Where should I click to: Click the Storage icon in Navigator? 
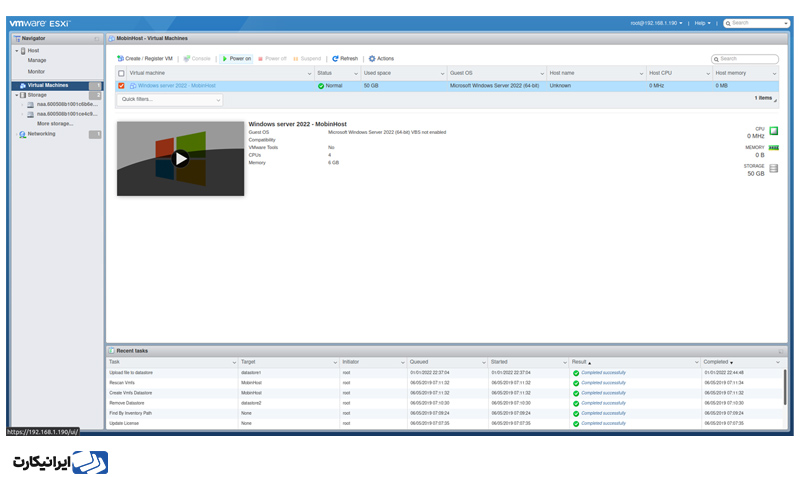click(23, 95)
